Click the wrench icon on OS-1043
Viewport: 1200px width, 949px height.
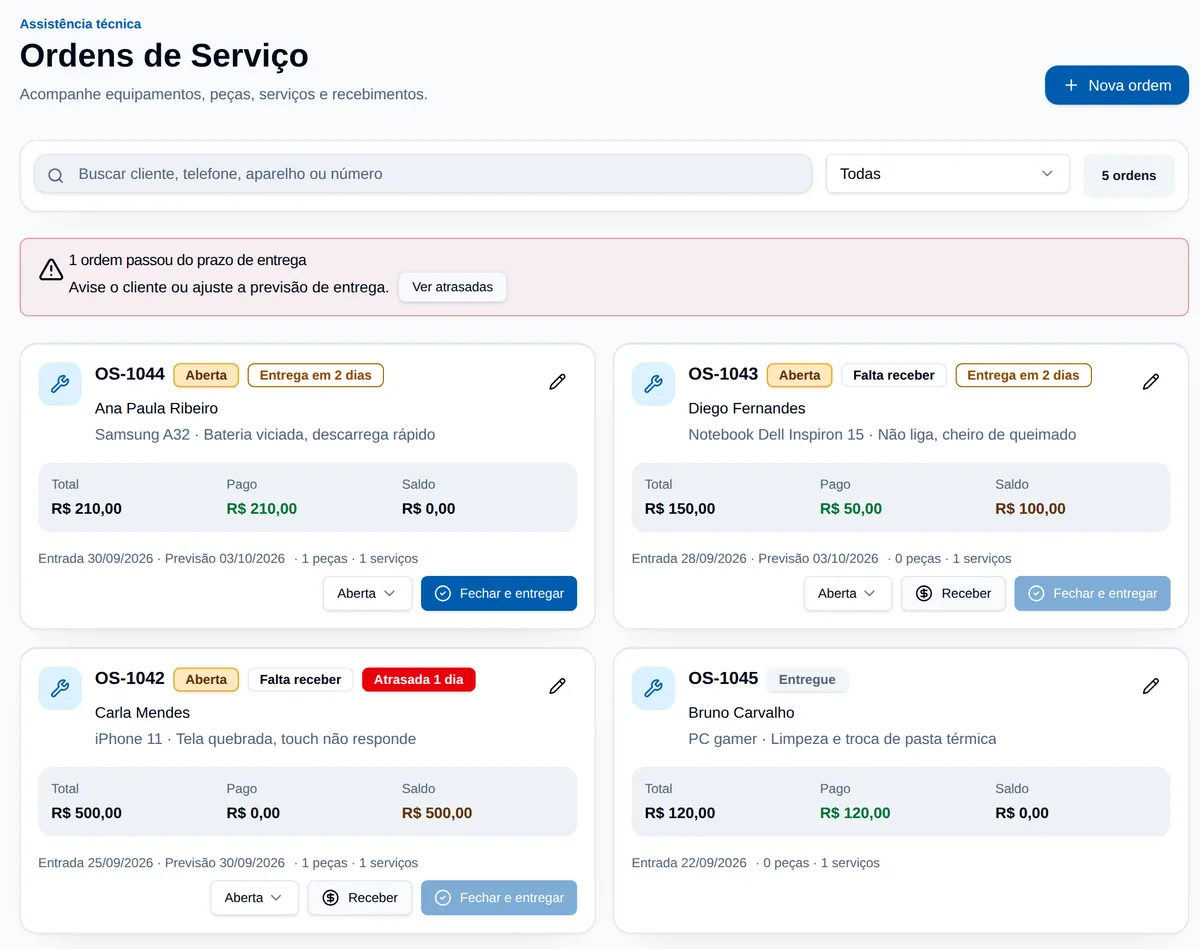[653, 384]
